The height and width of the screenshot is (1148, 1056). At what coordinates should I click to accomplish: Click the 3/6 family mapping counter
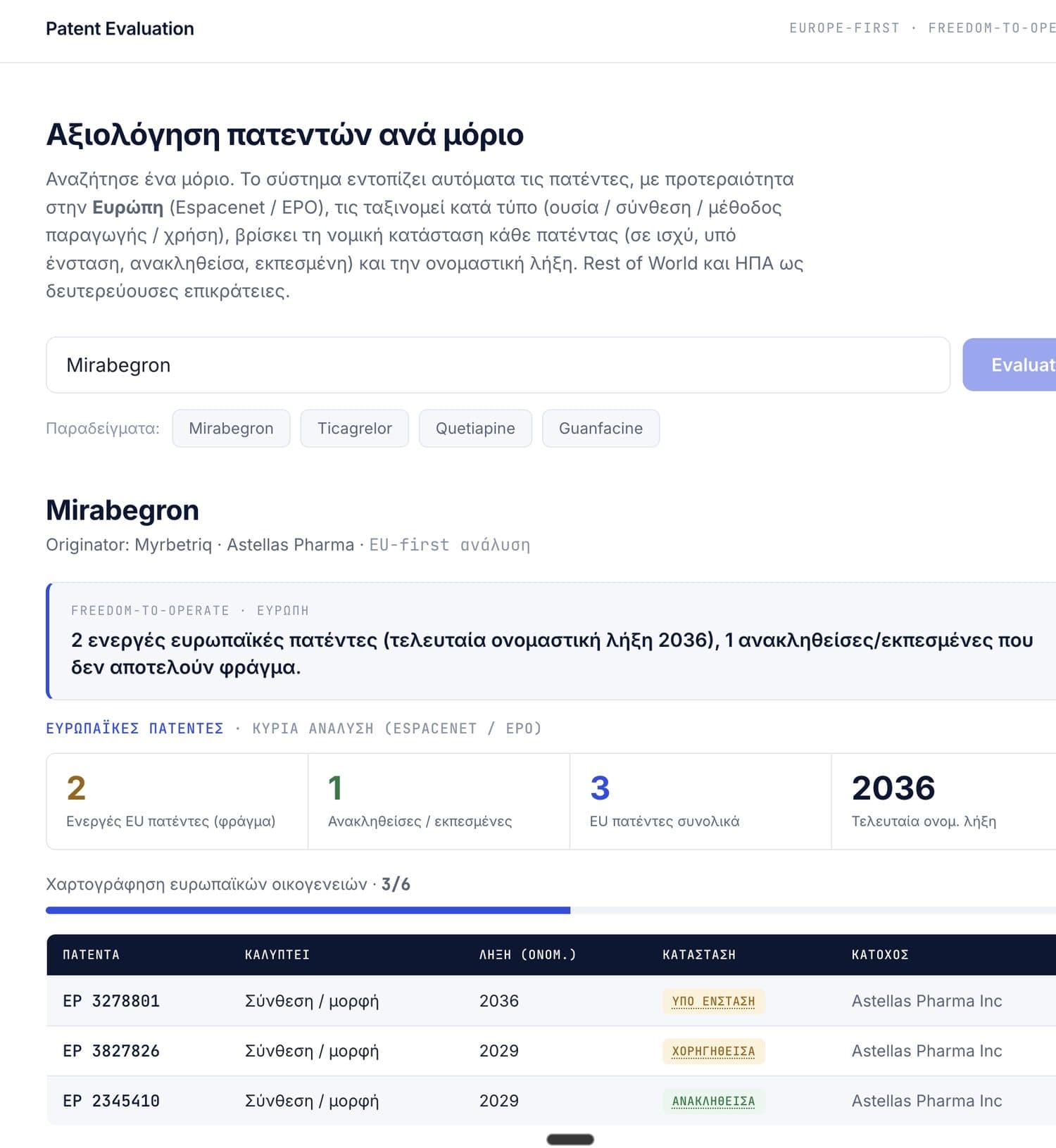pos(396,884)
